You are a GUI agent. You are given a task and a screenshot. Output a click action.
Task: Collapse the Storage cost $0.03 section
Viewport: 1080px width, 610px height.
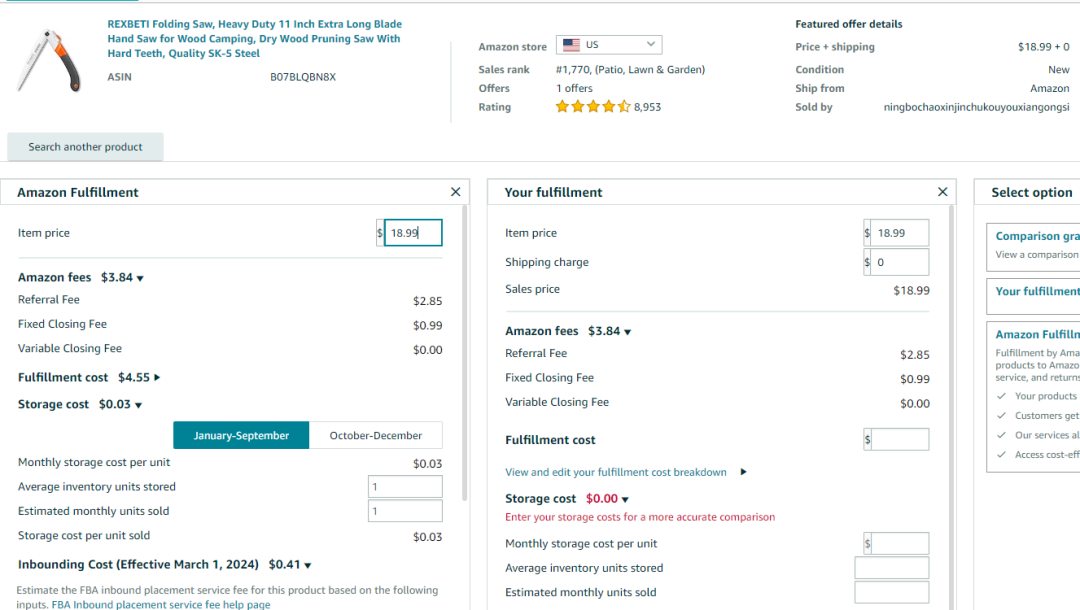point(138,405)
